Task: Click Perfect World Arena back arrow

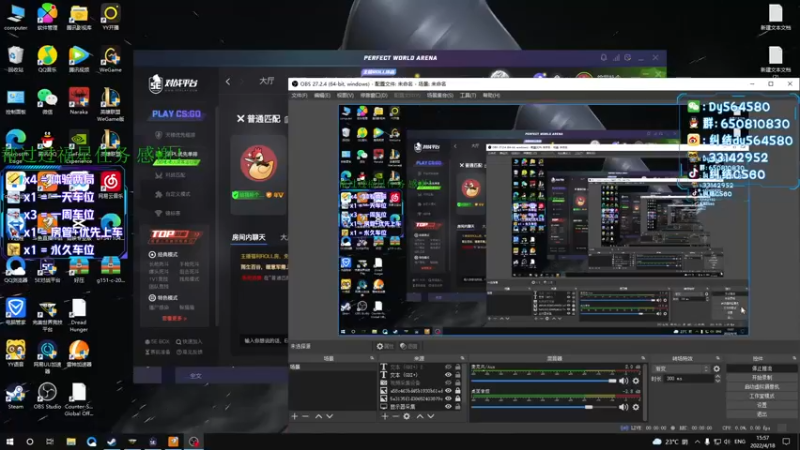Action: pos(228,81)
